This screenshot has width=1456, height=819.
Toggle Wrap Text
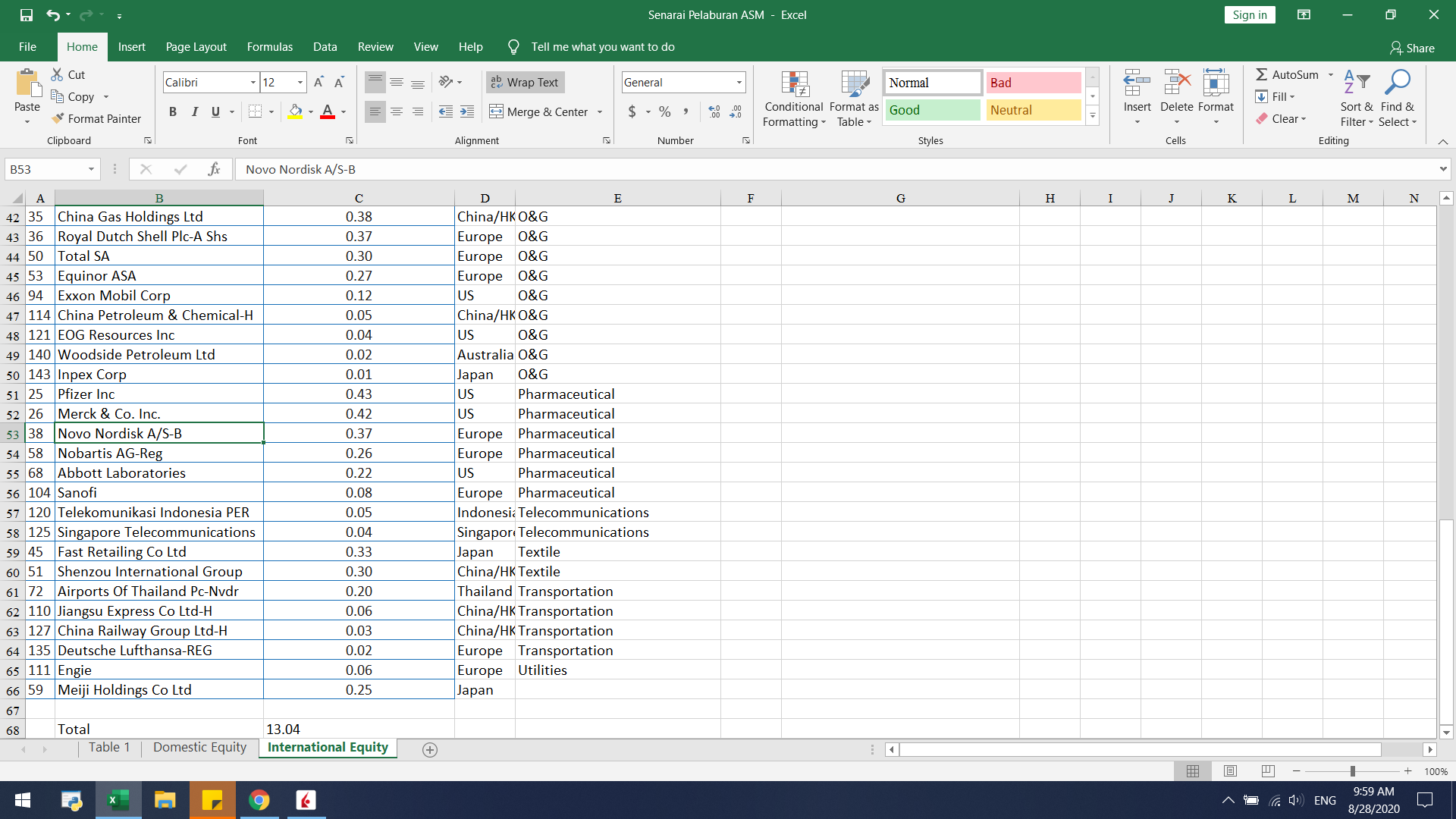pyautogui.click(x=525, y=82)
